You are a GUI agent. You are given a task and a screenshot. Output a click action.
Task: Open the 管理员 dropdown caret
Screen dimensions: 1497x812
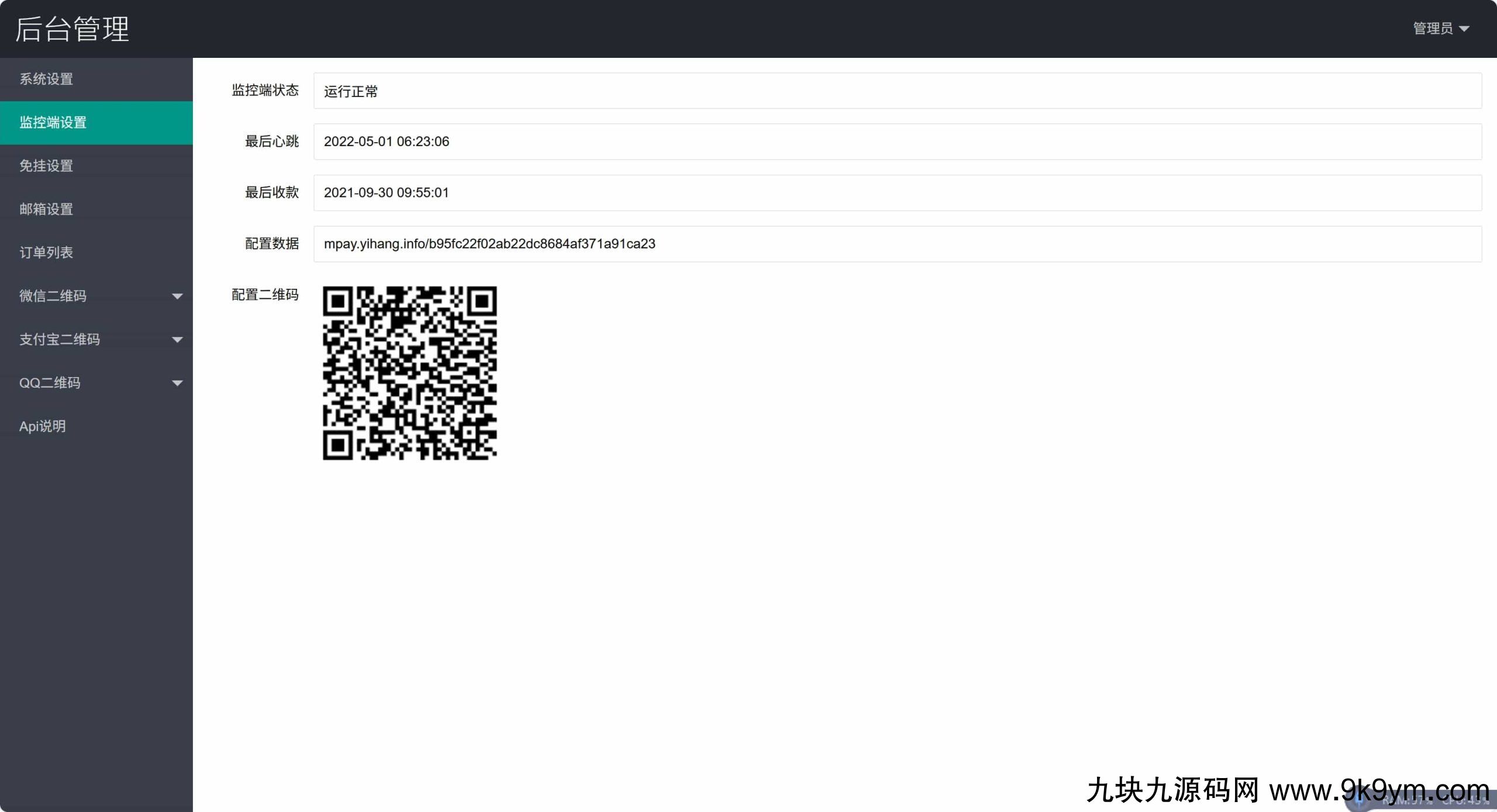tap(1464, 29)
